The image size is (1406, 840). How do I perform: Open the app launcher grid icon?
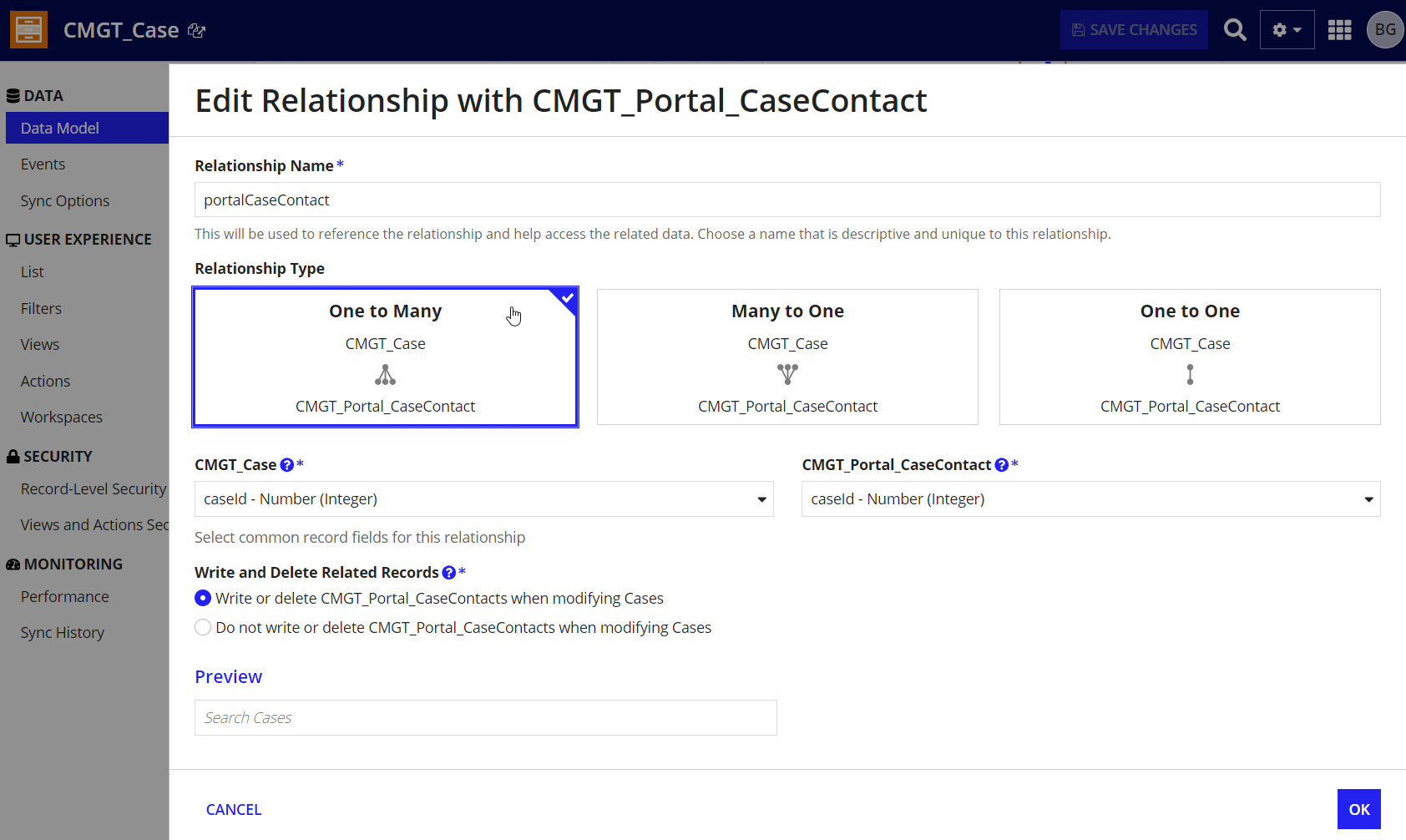pyautogui.click(x=1339, y=29)
